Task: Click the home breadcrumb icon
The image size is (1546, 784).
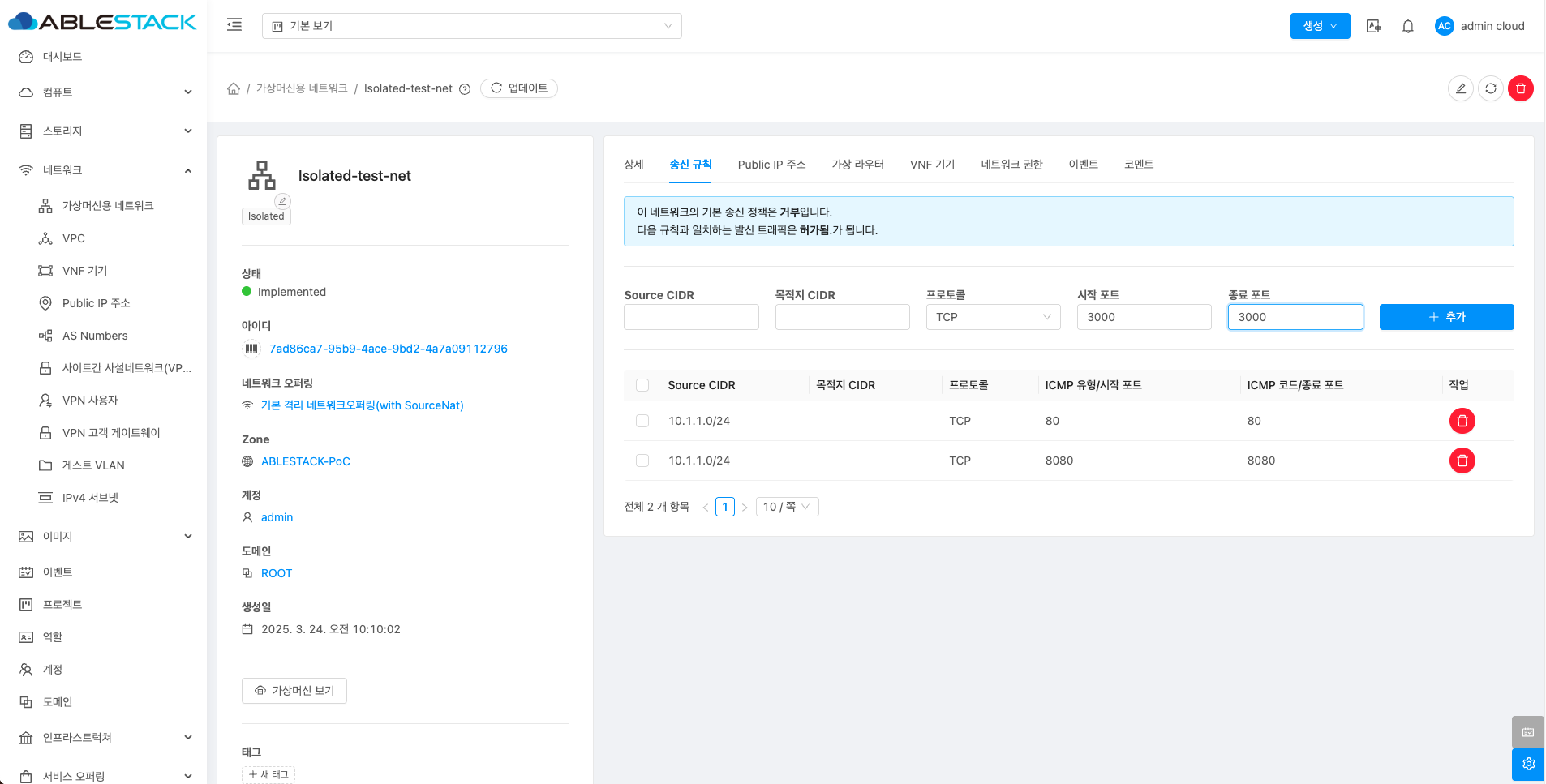Action: [234, 88]
